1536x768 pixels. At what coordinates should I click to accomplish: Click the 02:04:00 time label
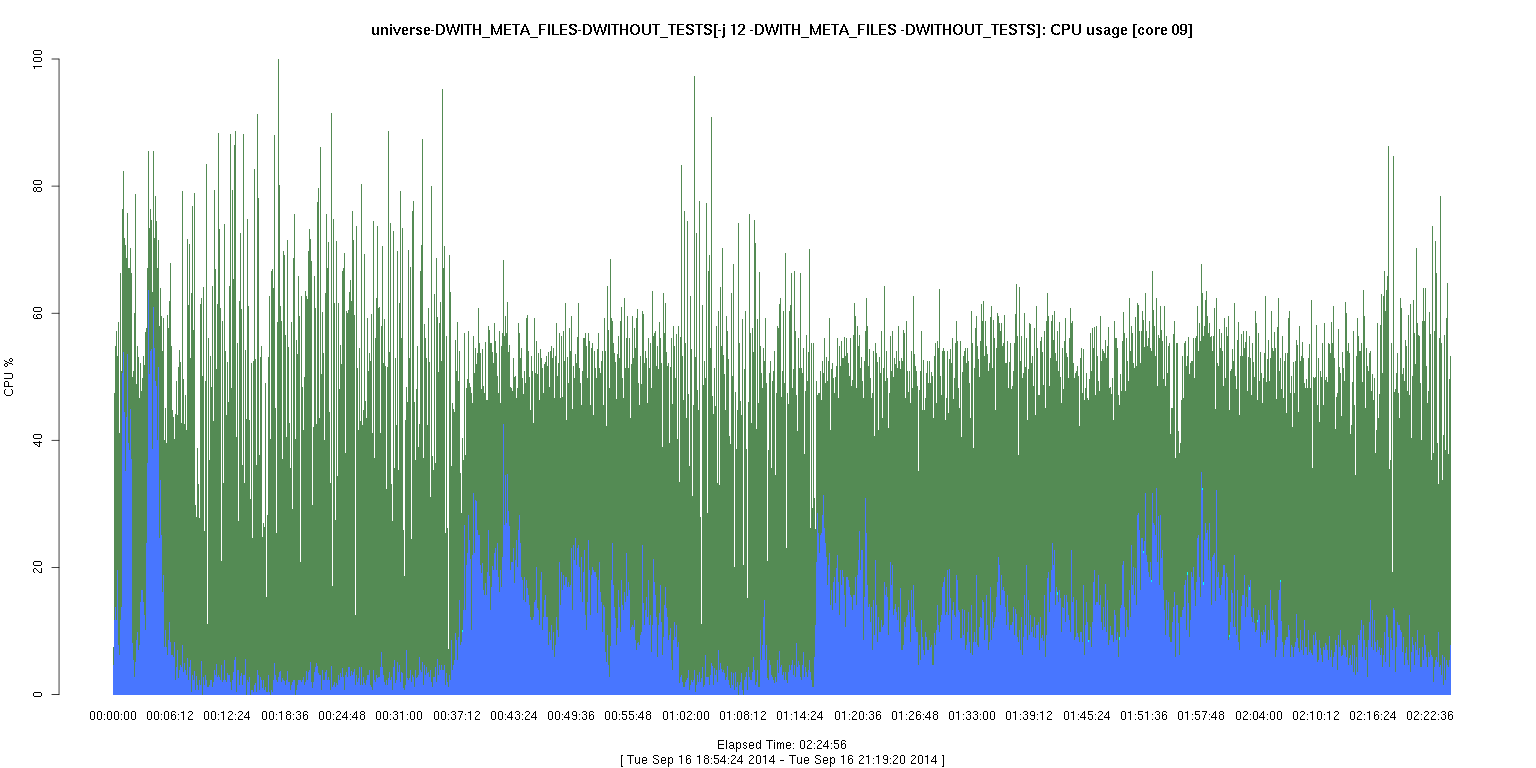(1258, 716)
